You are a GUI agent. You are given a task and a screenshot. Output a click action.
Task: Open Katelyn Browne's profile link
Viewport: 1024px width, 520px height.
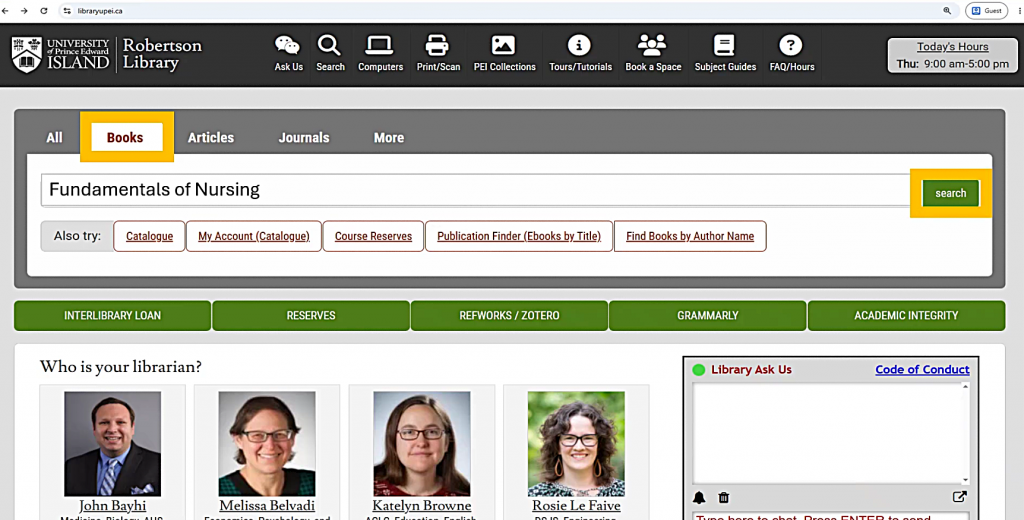(422, 506)
